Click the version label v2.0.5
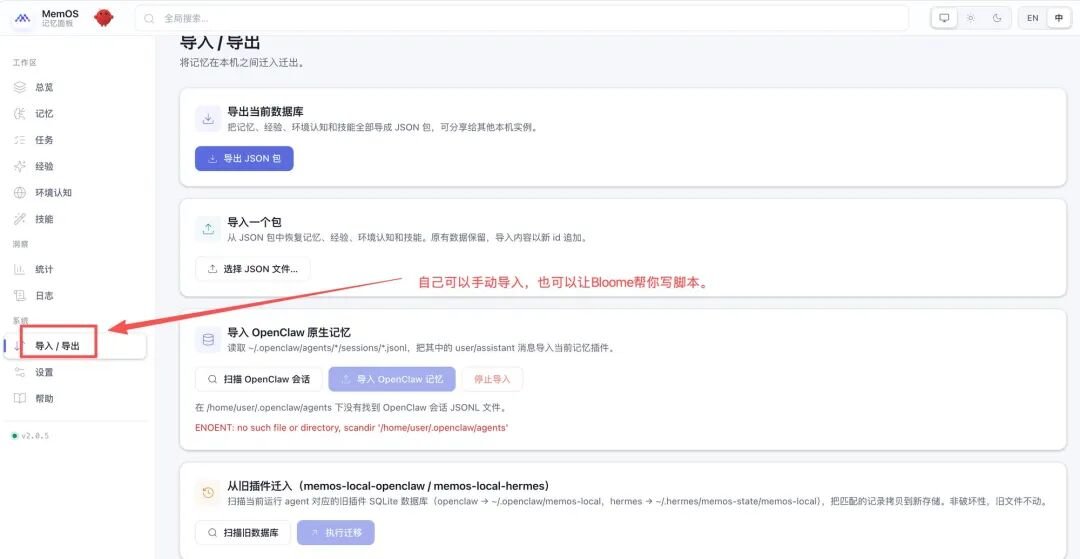 tap(34, 436)
